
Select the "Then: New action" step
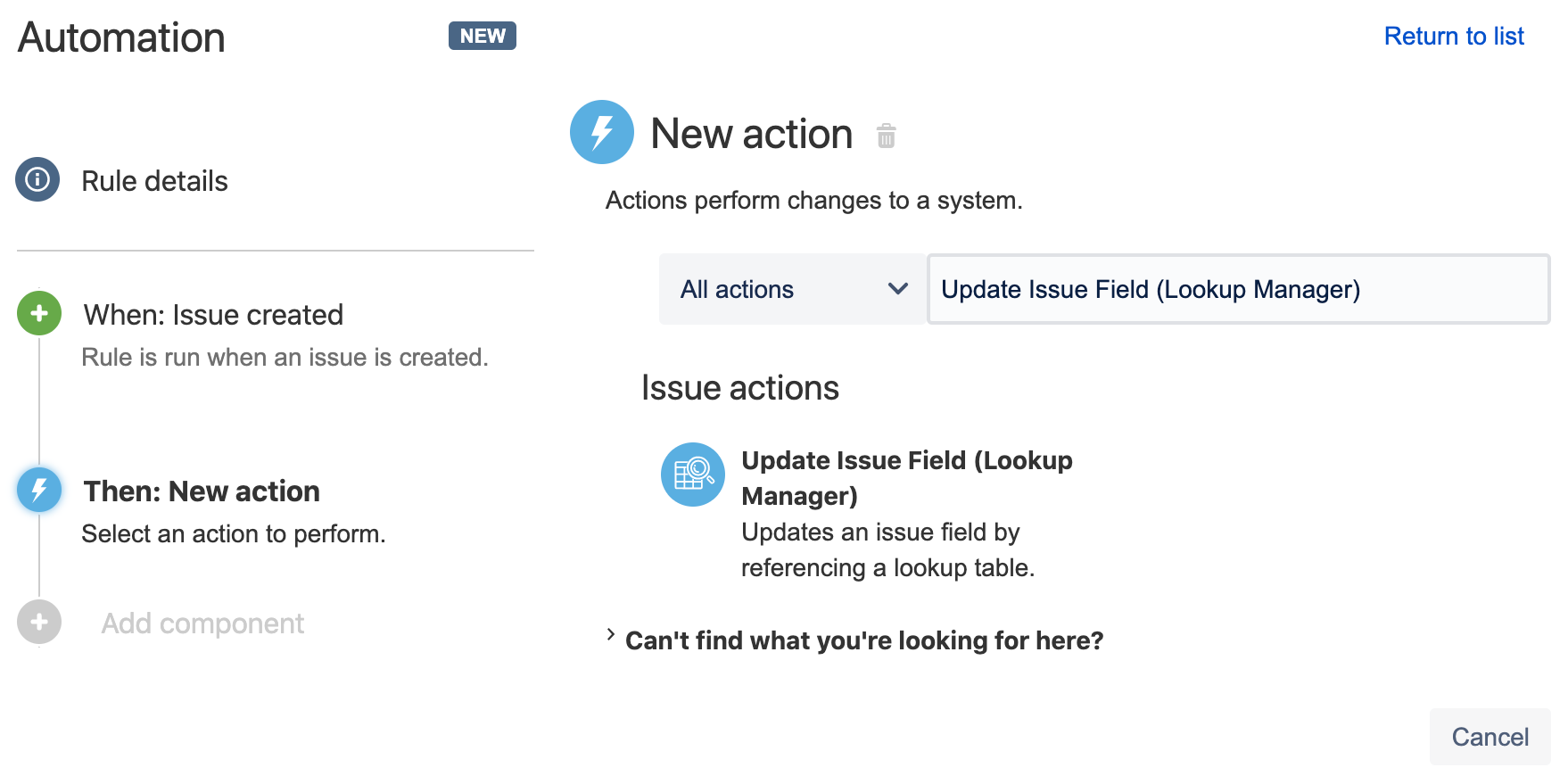point(202,491)
